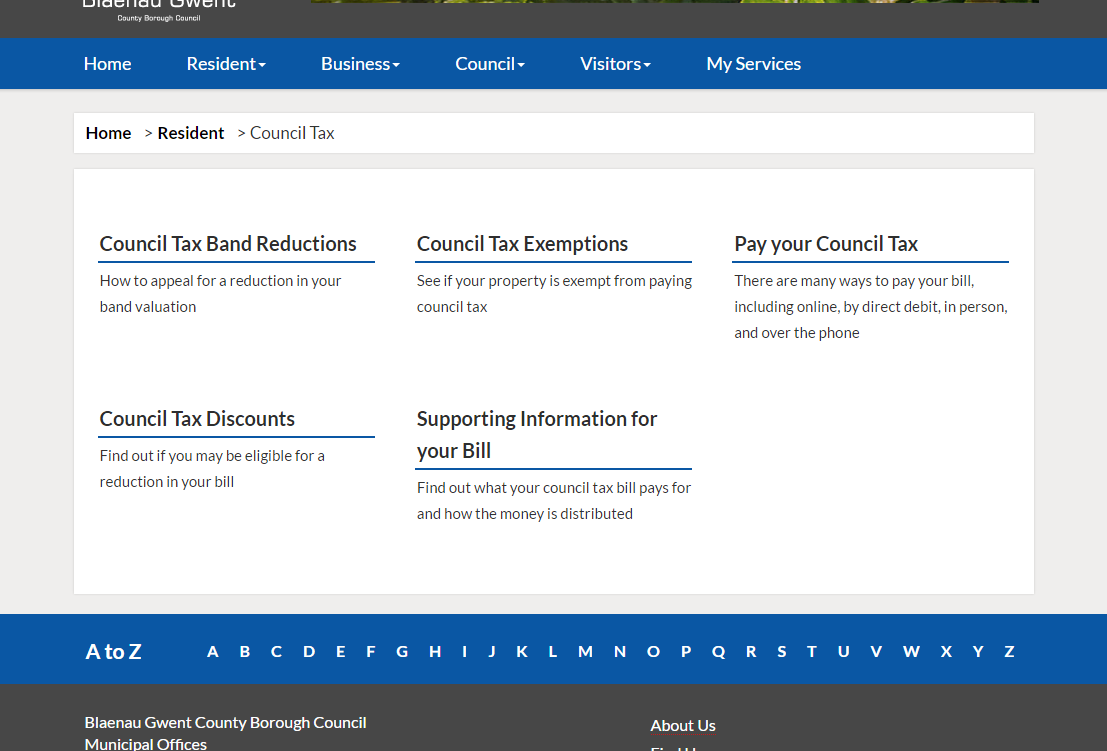Open the Resident dropdown menu
The height and width of the screenshot is (751, 1107).
tap(226, 64)
